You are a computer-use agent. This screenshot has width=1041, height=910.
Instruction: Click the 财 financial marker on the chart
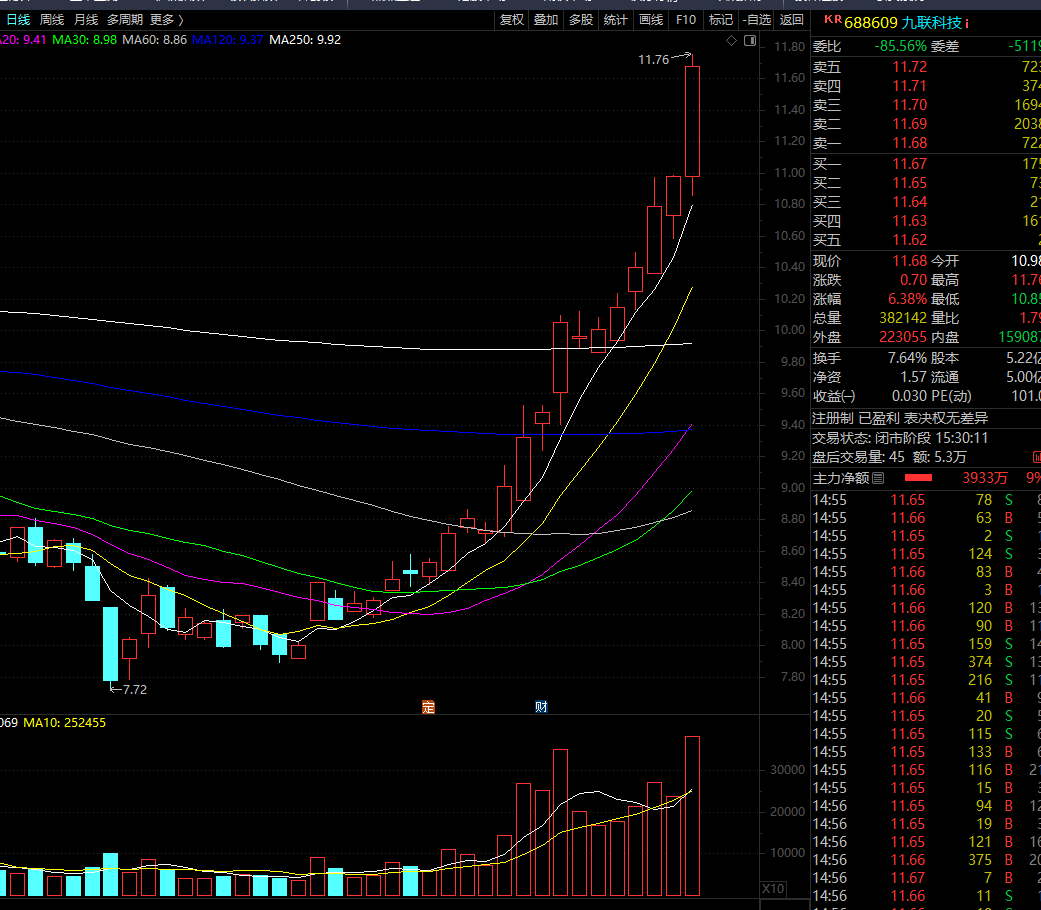click(x=541, y=707)
